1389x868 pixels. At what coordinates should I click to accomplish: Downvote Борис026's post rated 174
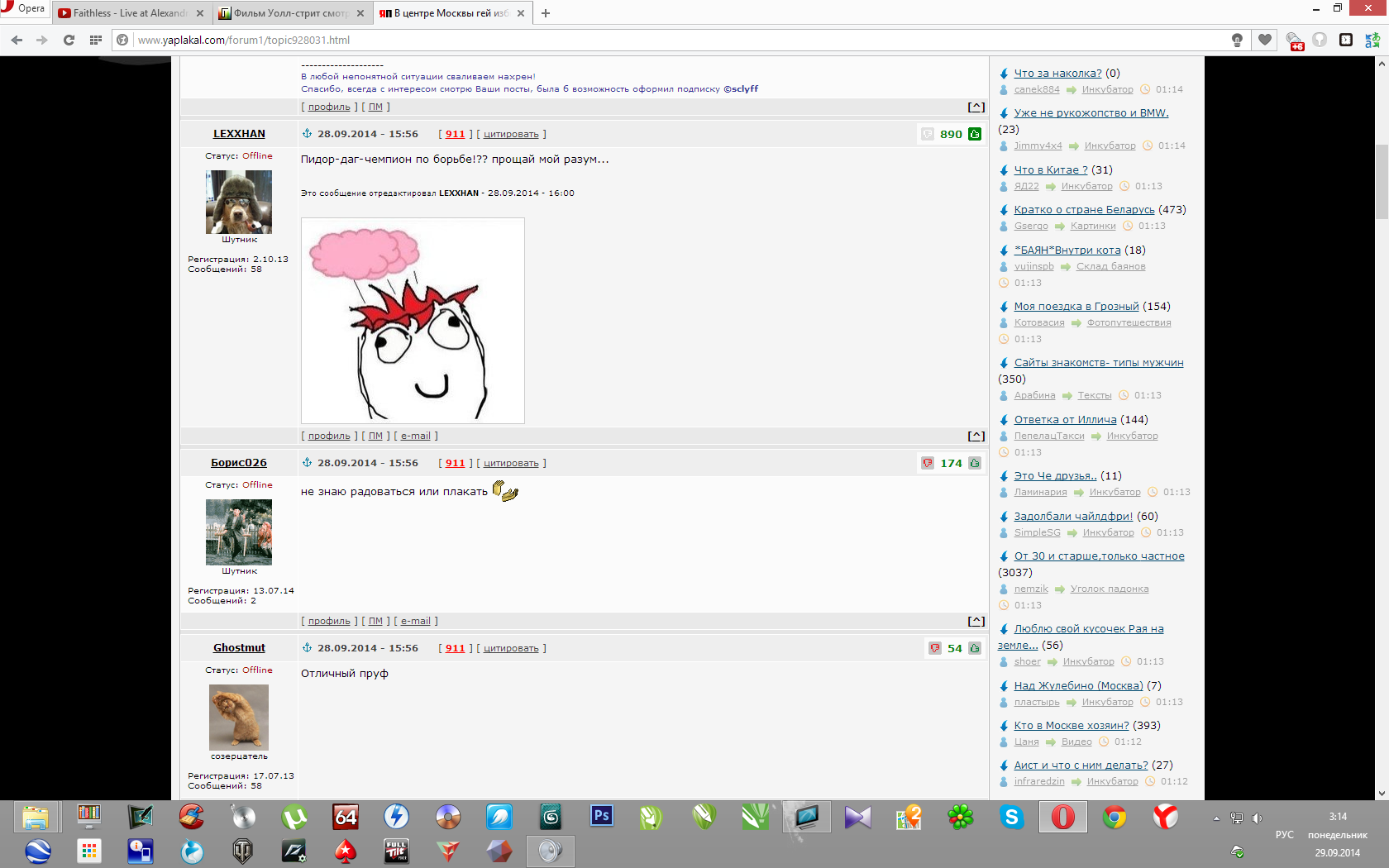click(928, 463)
